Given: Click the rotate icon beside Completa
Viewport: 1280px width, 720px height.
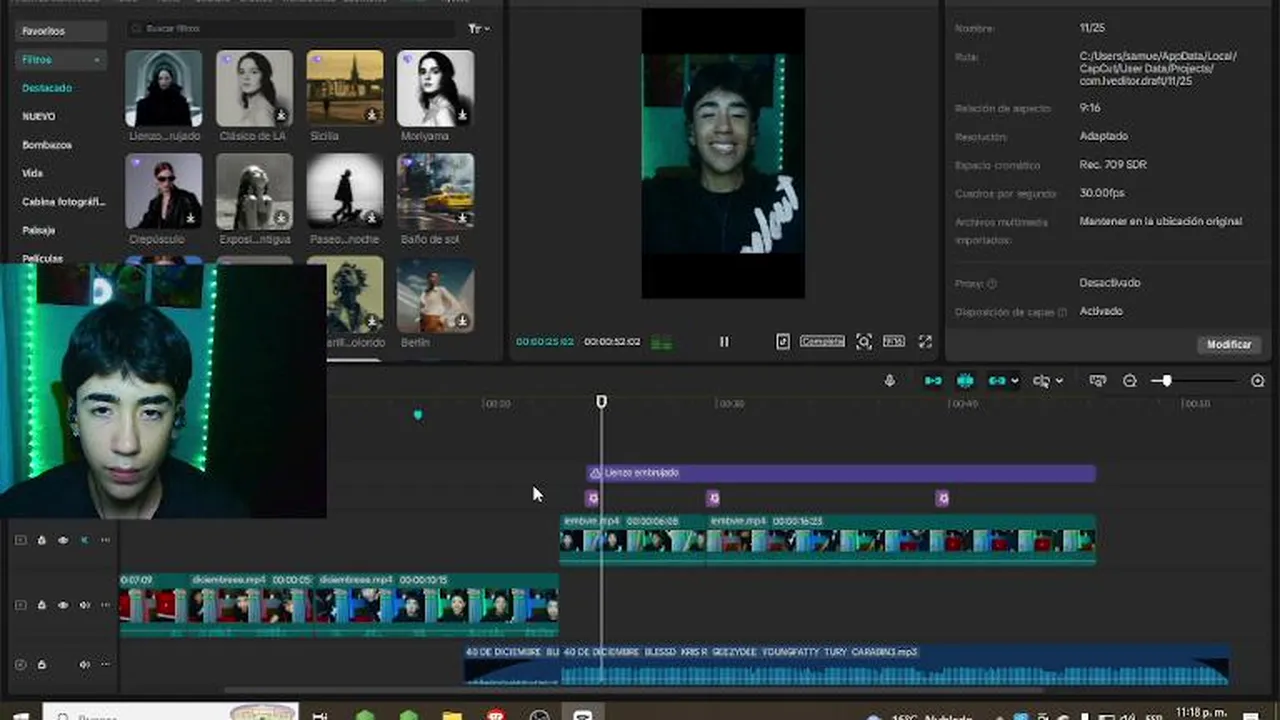Looking at the screenshot, I should (x=783, y=342).
